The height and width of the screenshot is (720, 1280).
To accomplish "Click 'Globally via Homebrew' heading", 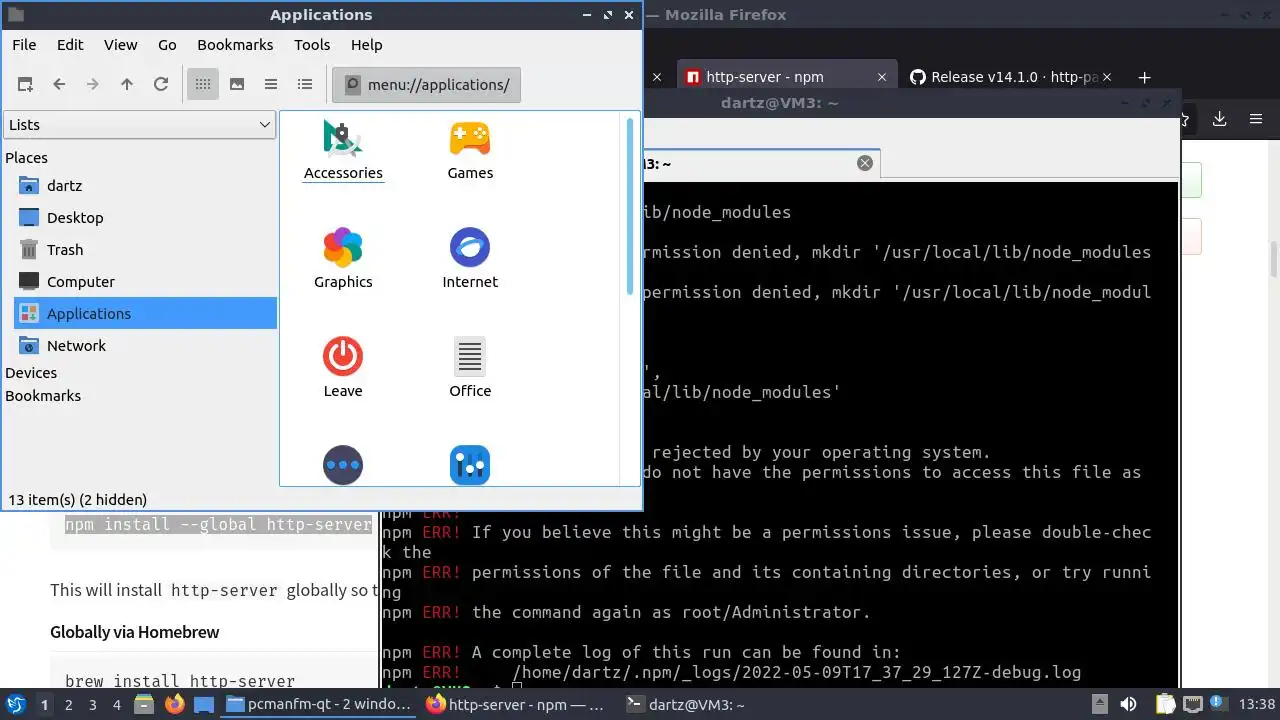I will 135,632.
